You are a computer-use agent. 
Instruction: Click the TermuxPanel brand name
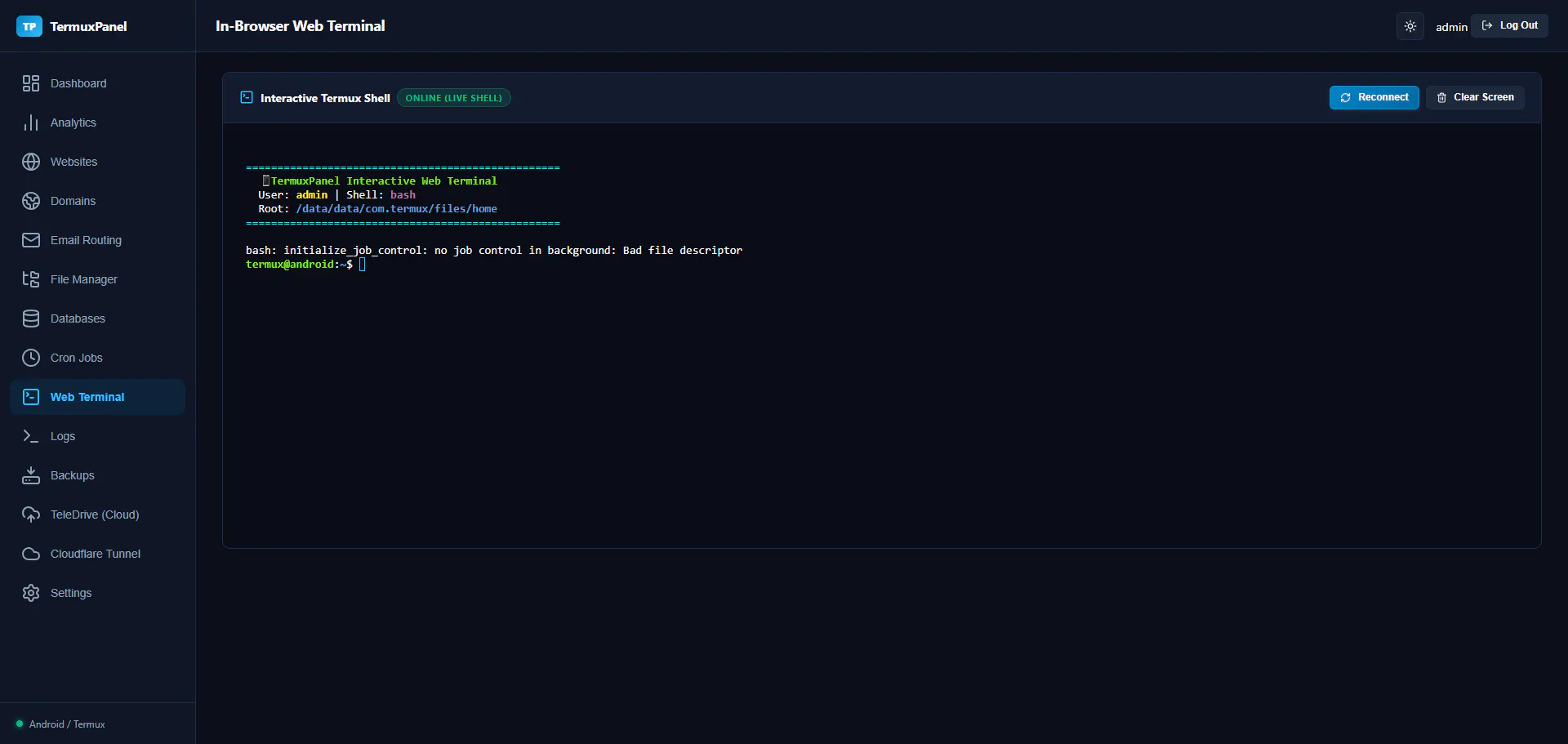click(88, 26)
